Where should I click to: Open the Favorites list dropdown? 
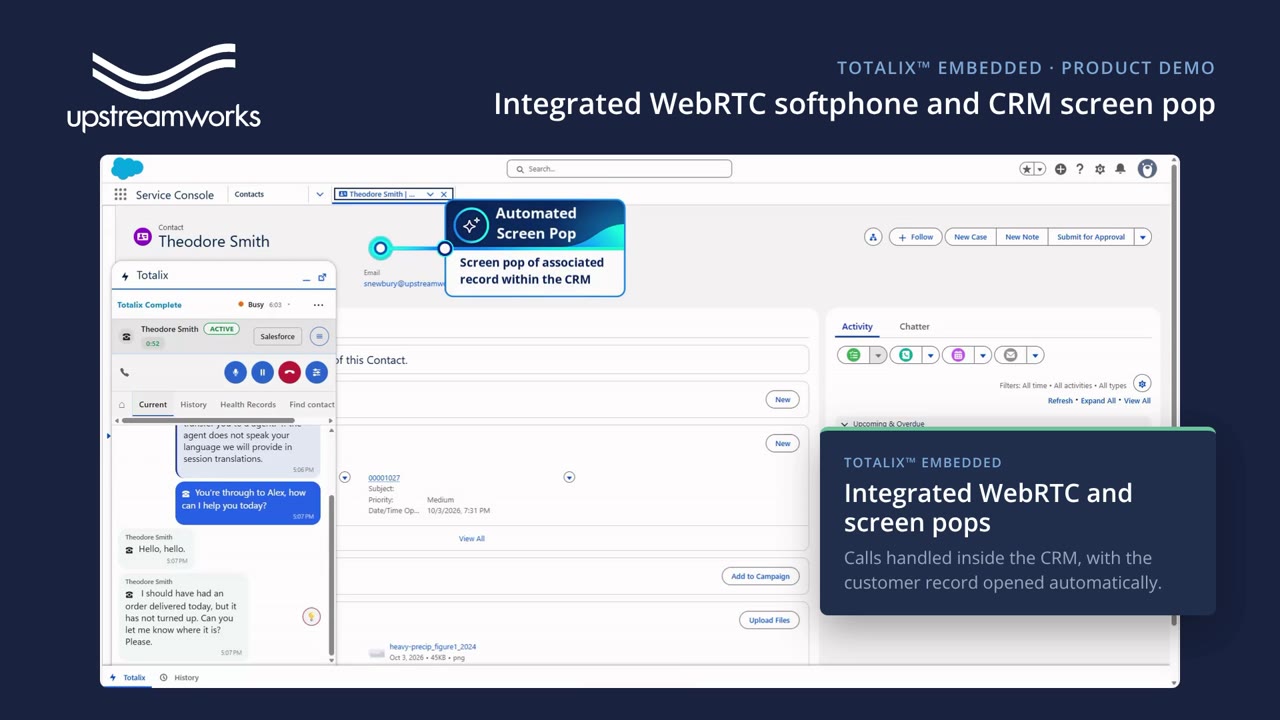1040,169
